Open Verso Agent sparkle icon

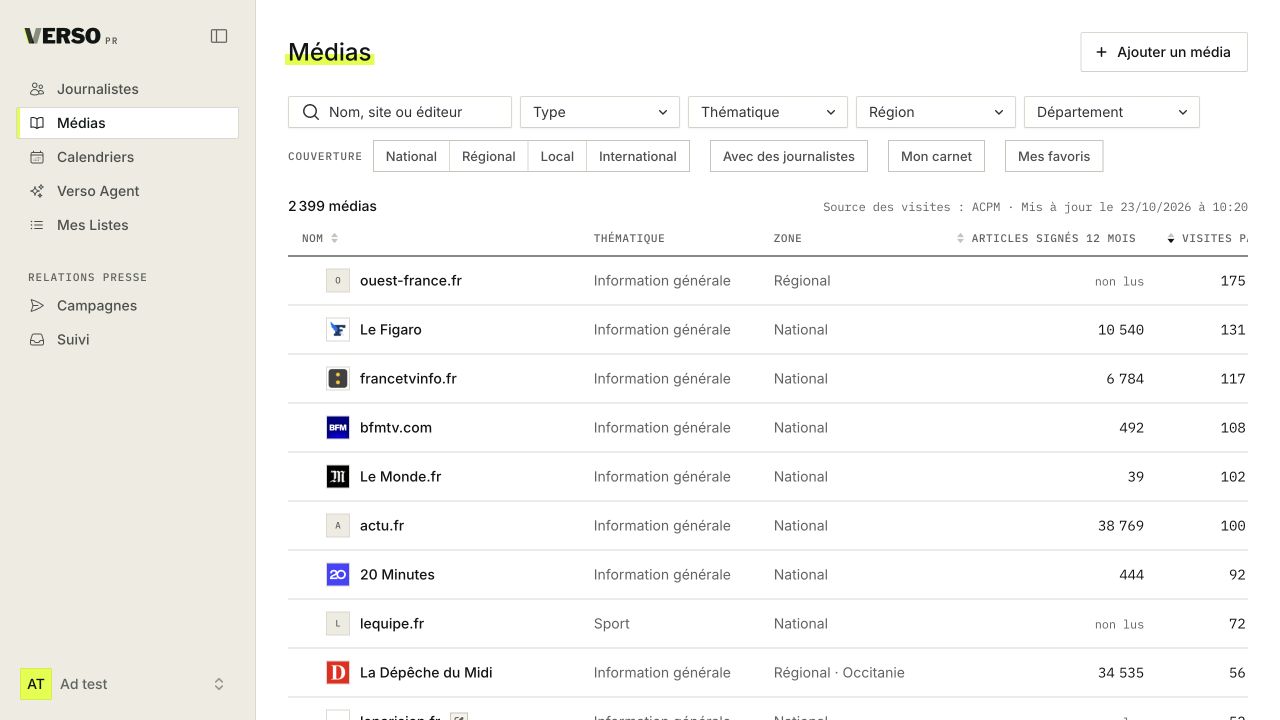coord(37,191)
